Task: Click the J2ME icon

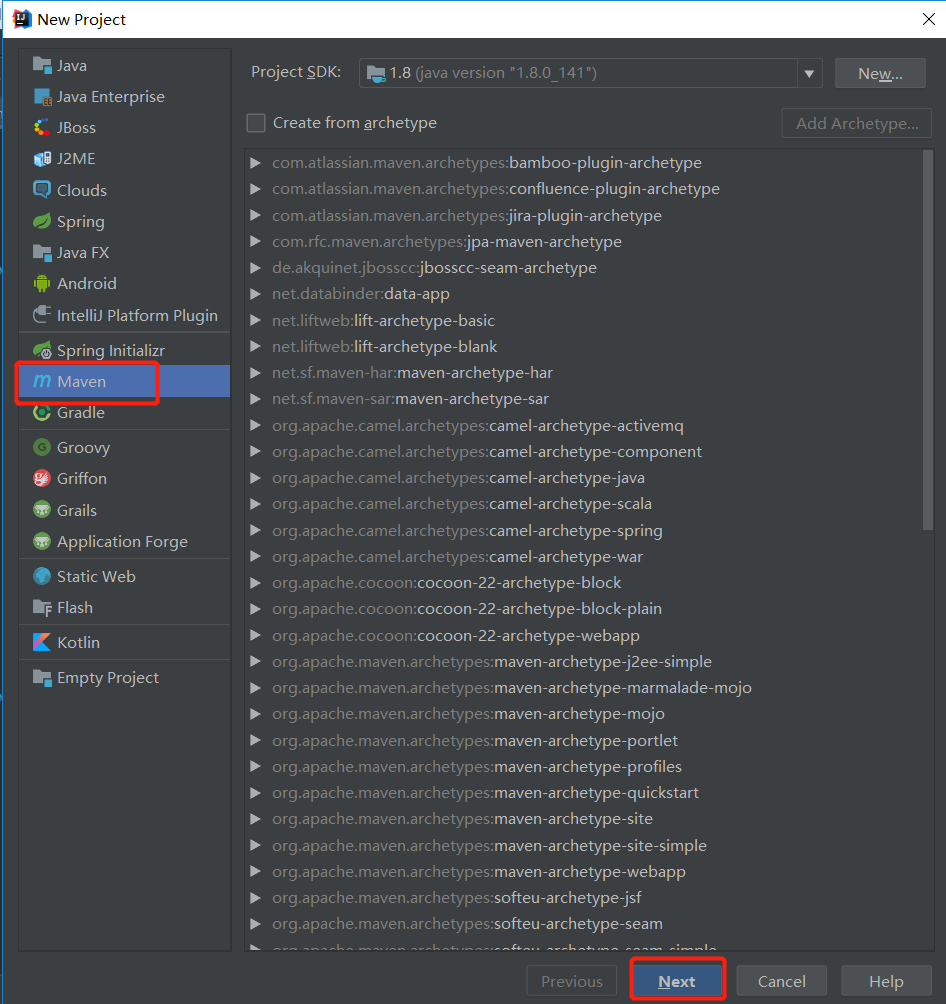Action: [x=42, y=159]
